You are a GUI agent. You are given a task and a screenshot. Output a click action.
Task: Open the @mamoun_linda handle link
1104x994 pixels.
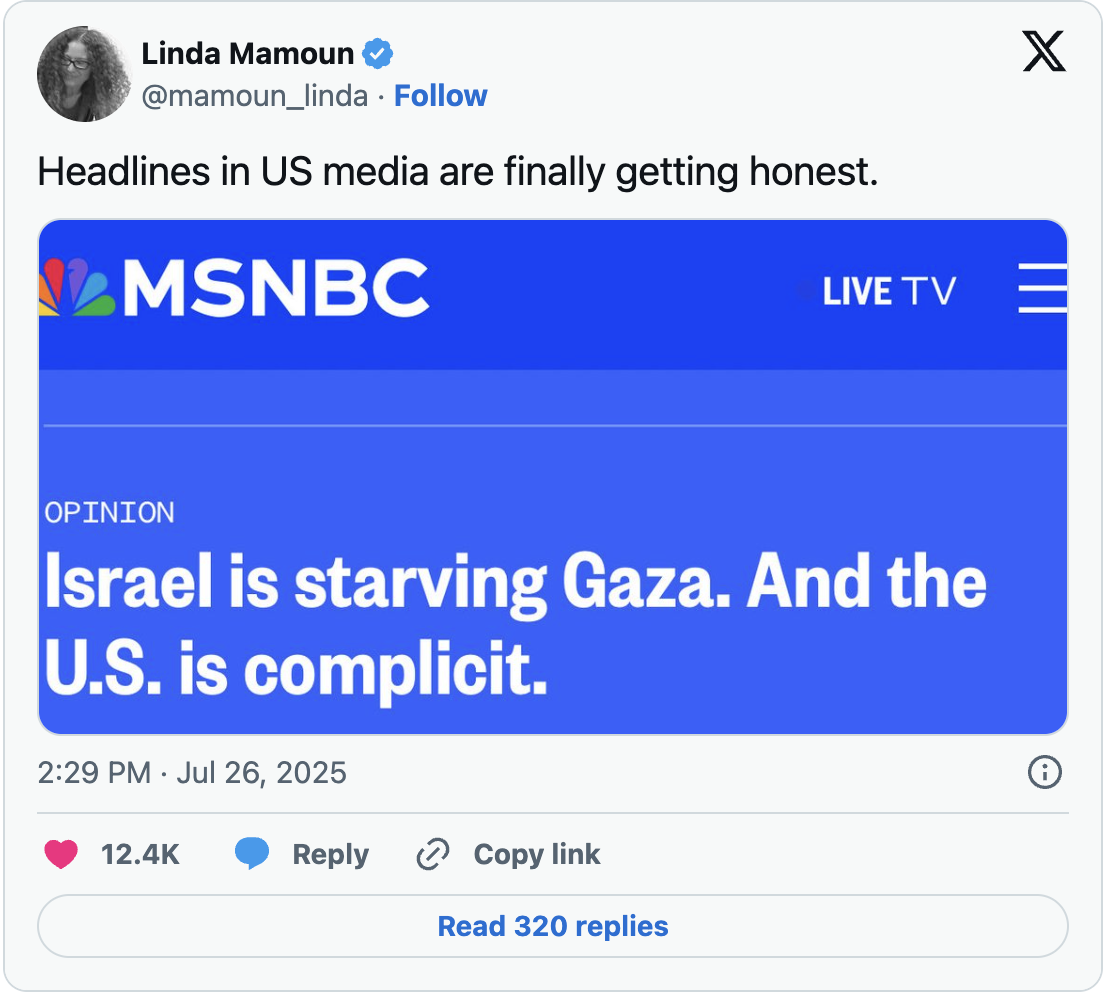click(255, 96)
